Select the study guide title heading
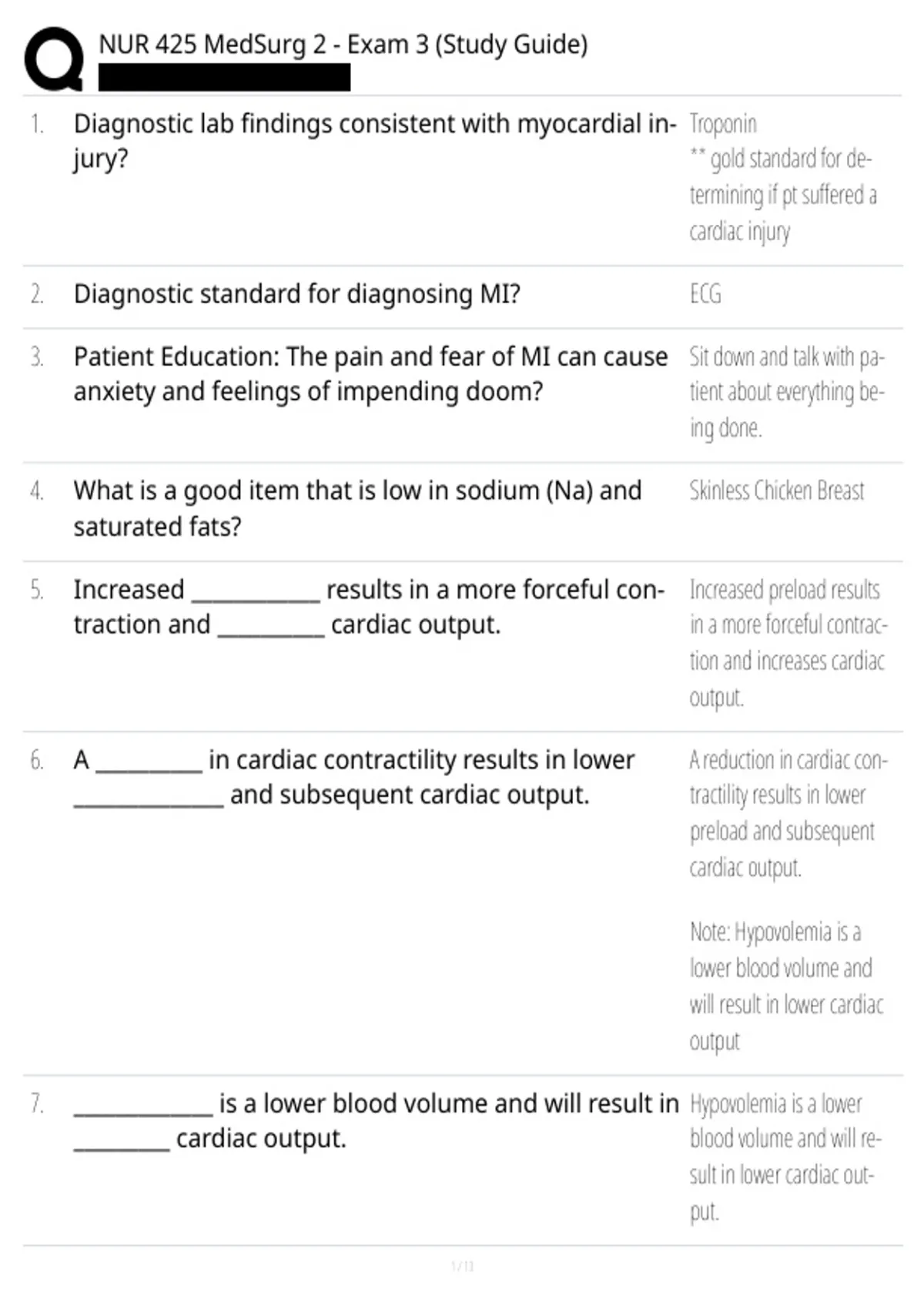 [x=343, y=45]
